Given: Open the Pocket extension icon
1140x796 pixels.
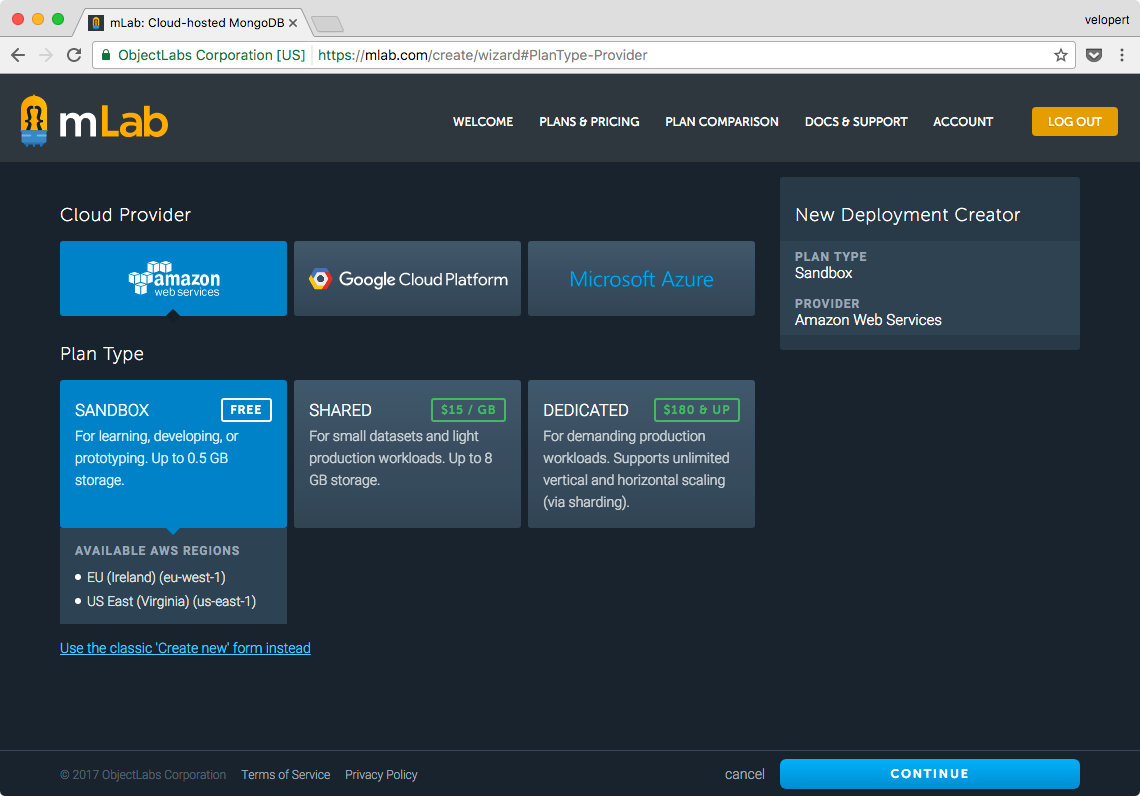Looking at the screenshot, I should (1093, 55).
